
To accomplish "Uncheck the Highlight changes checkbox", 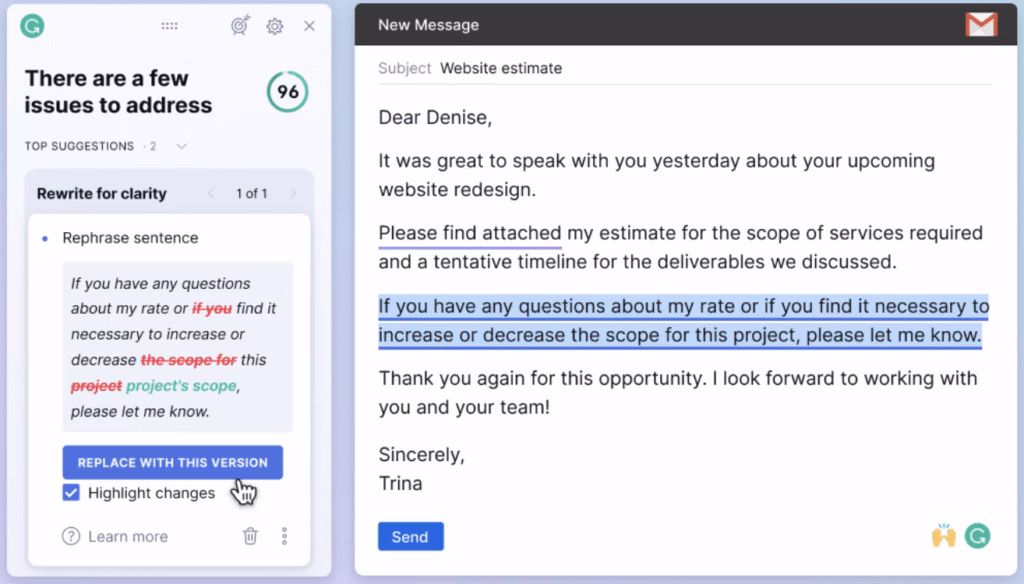I will [70, 493].
